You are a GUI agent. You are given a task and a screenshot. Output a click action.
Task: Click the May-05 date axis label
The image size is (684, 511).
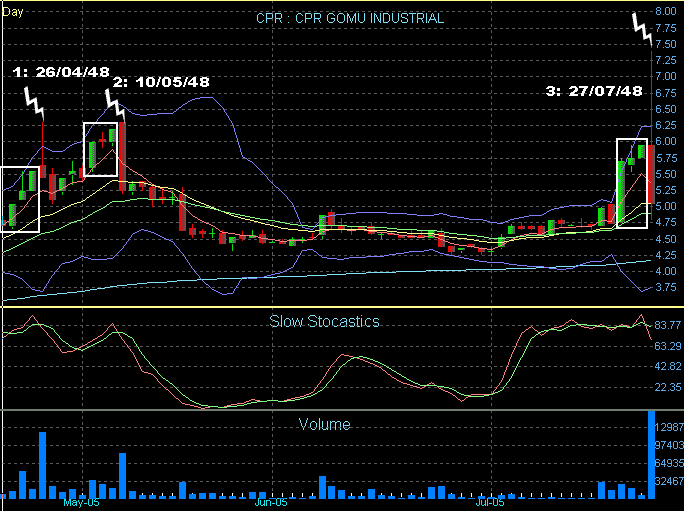click(81, 503)
